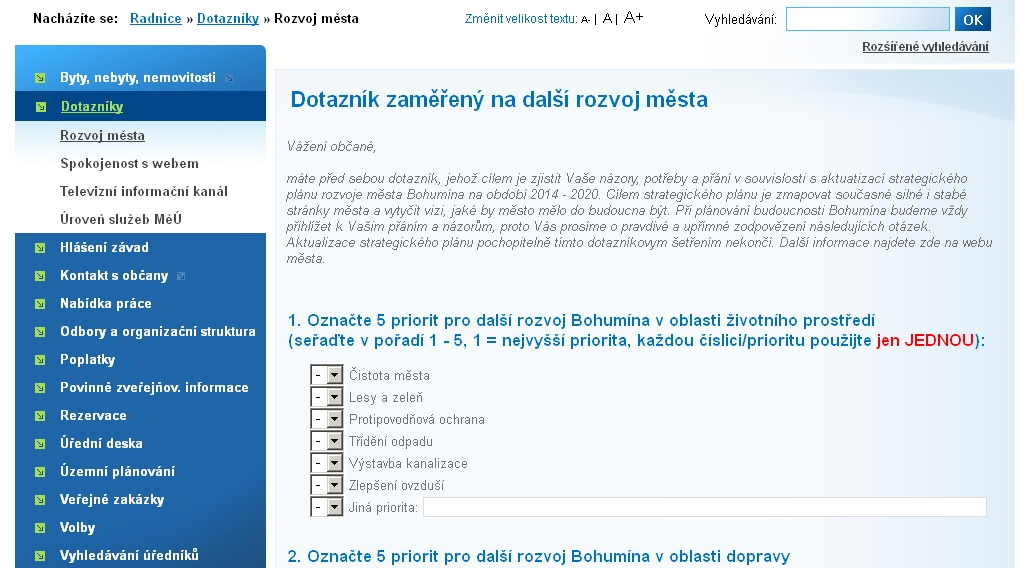Submit search with the OK button

click(x=972, y=20)
